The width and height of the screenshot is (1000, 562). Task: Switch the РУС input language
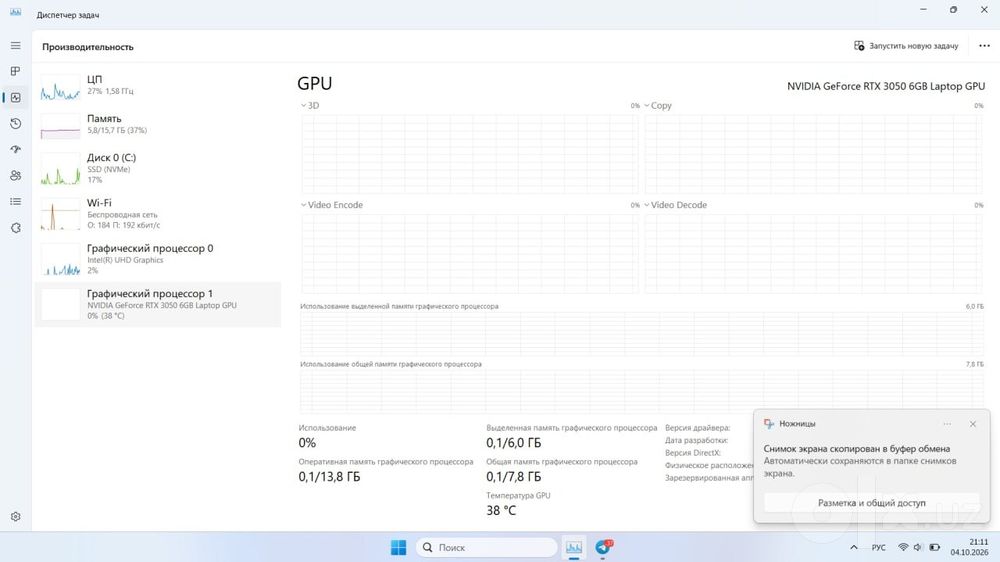879,547
